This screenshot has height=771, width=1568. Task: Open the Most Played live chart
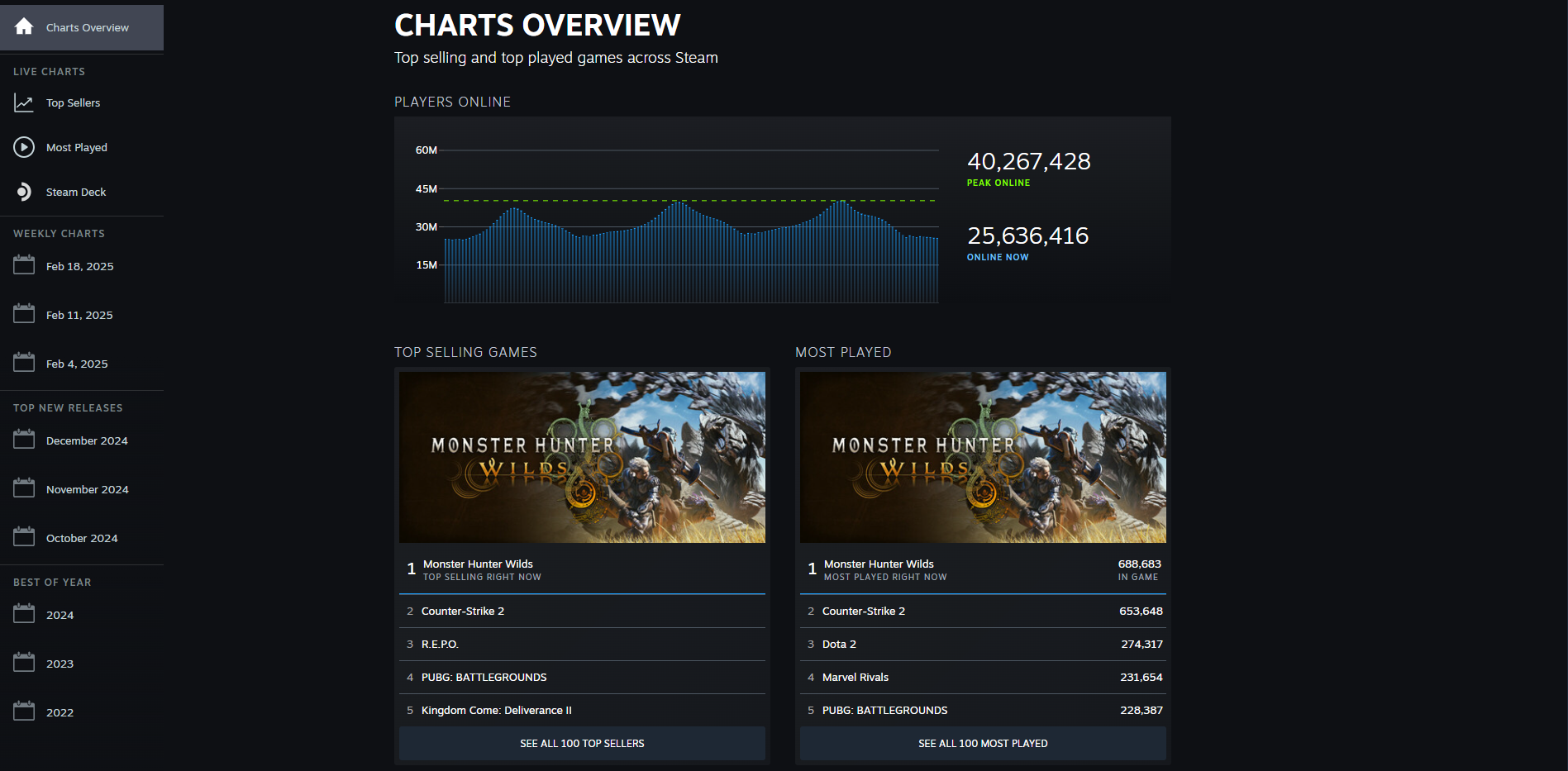click(82, 147)
